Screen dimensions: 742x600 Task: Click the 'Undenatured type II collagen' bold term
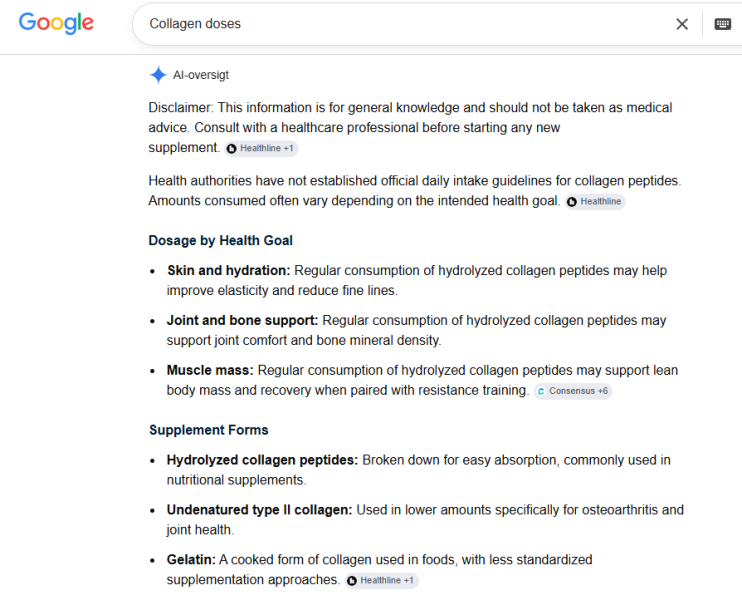(x=259, y=510)
